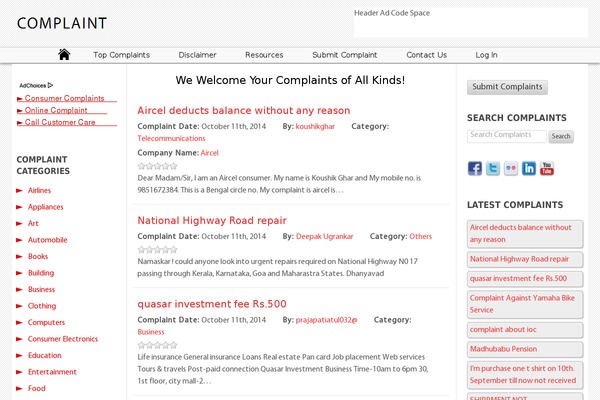Open latest complaint 'National Highway Road repair'
600x400 pixels.
[x=525, y=259]
